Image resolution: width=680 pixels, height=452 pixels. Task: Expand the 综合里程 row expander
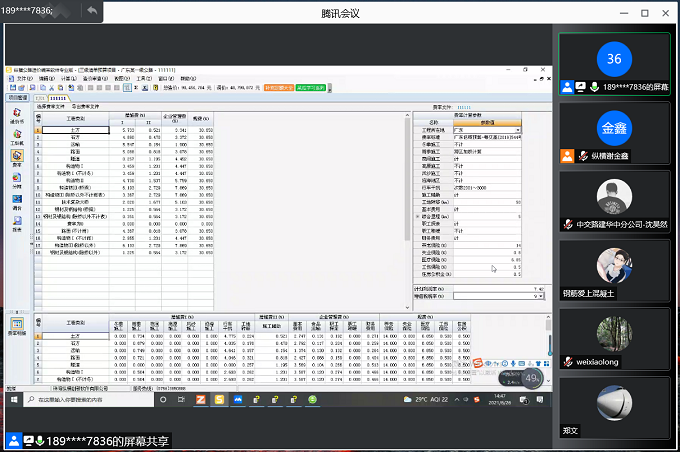418,216
